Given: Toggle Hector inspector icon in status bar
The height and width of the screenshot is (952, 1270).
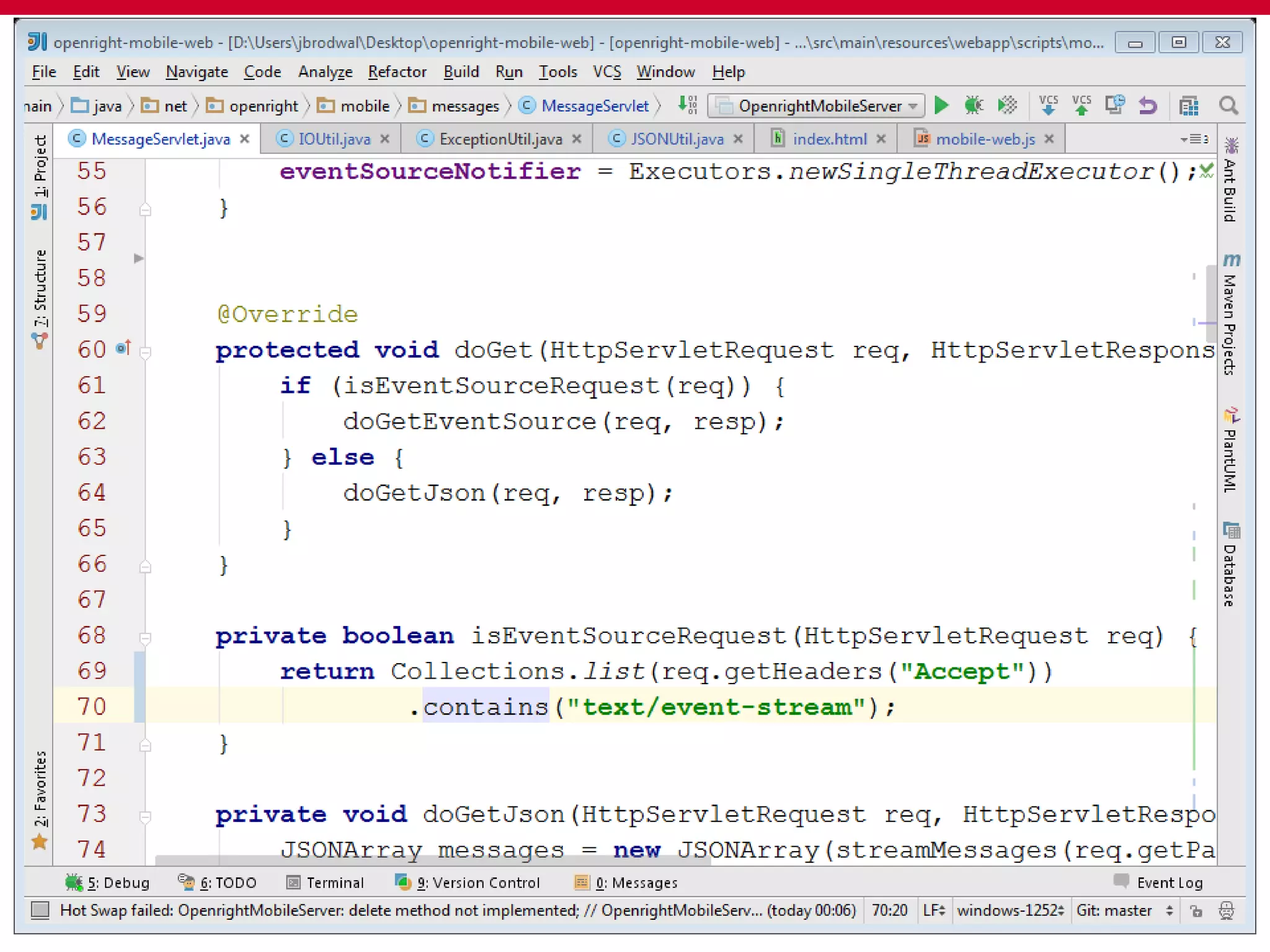Looking at the screenshot, I should pyautogui.click(x=1226, y=910).
